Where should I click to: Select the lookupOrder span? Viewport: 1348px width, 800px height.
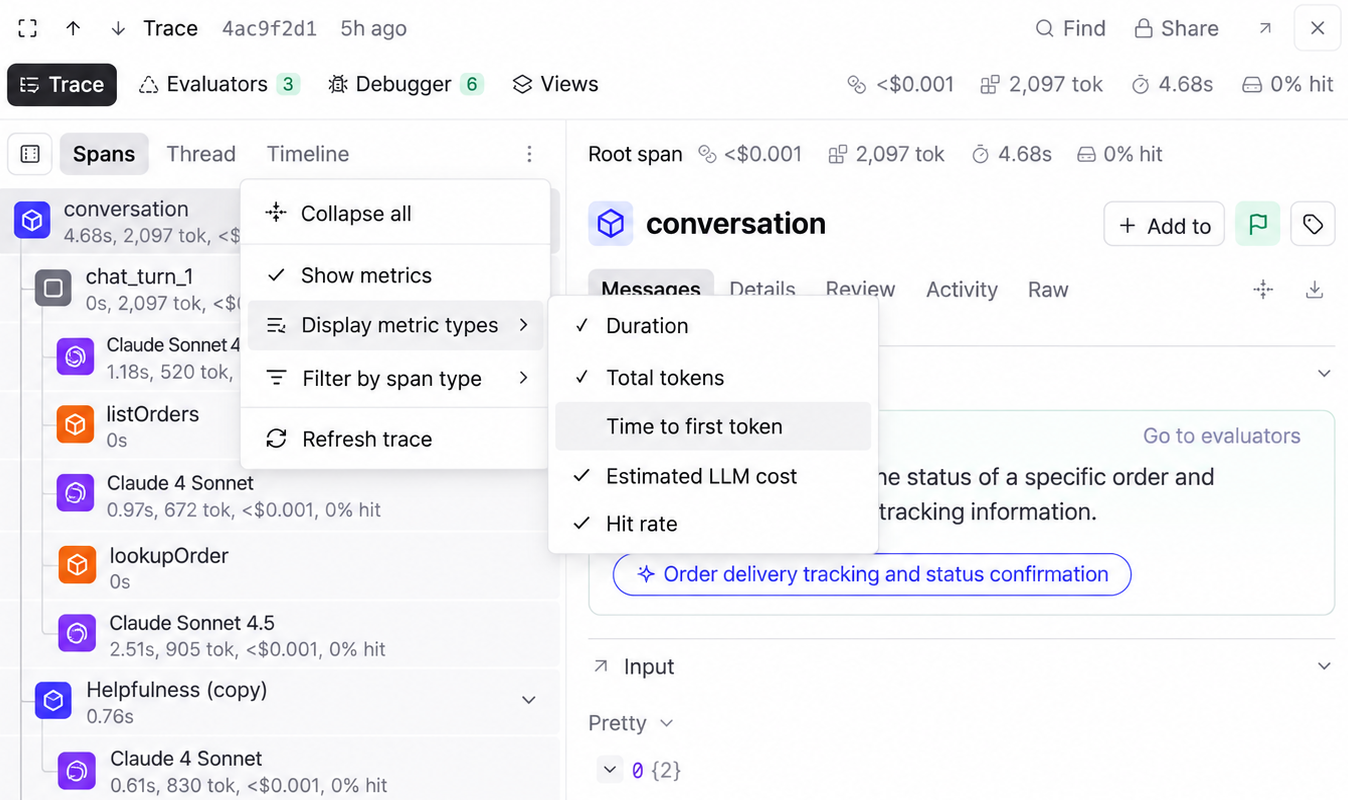click(279, 566)
